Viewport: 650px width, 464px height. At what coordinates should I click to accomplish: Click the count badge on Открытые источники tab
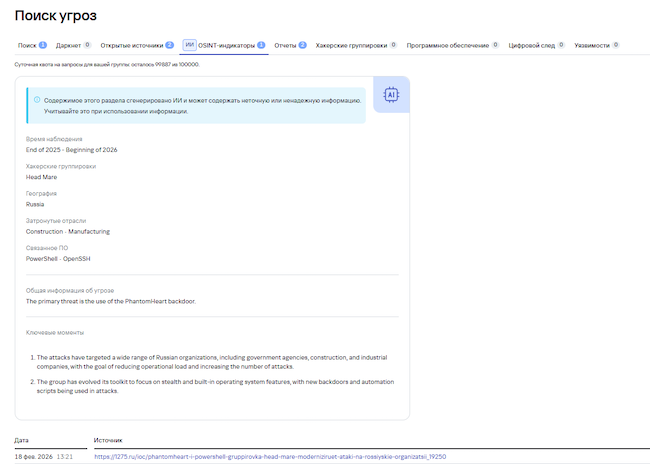170,45
